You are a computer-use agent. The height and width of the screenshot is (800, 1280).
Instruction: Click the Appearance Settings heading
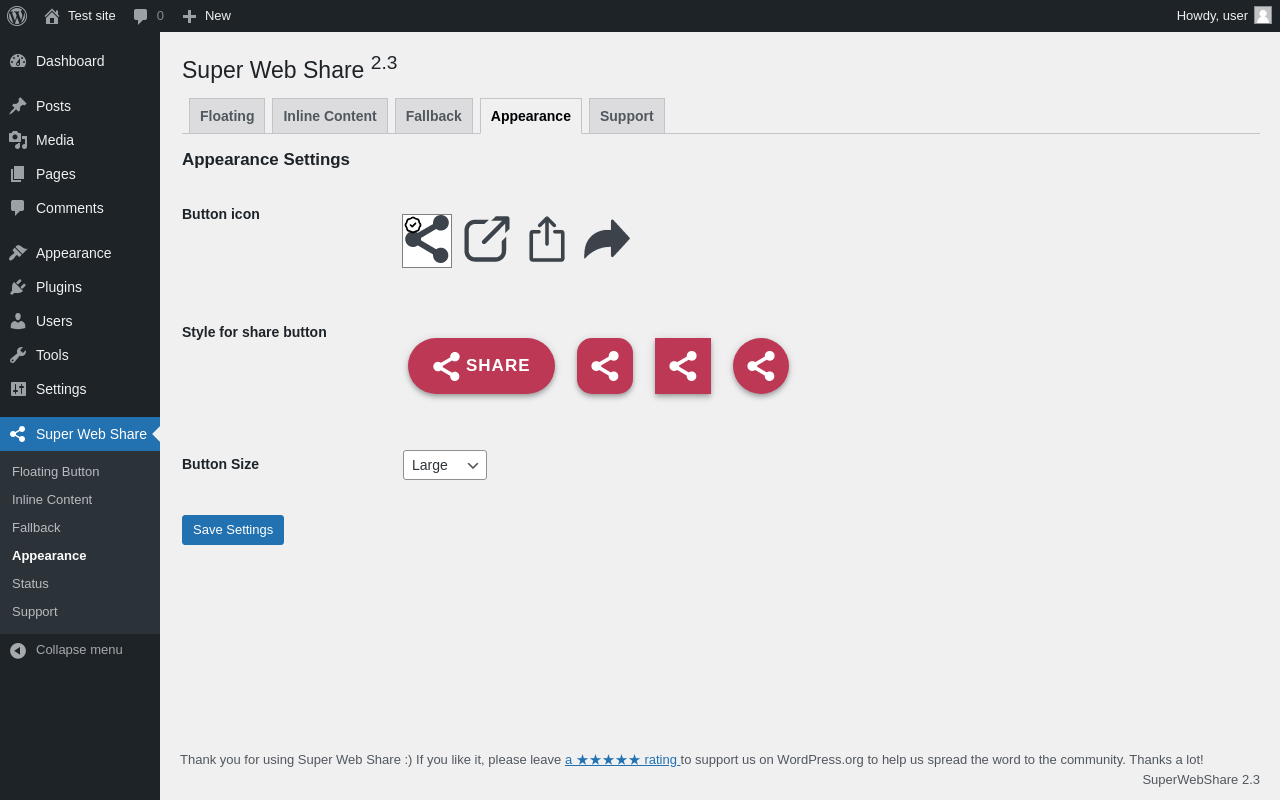point(266,160)
